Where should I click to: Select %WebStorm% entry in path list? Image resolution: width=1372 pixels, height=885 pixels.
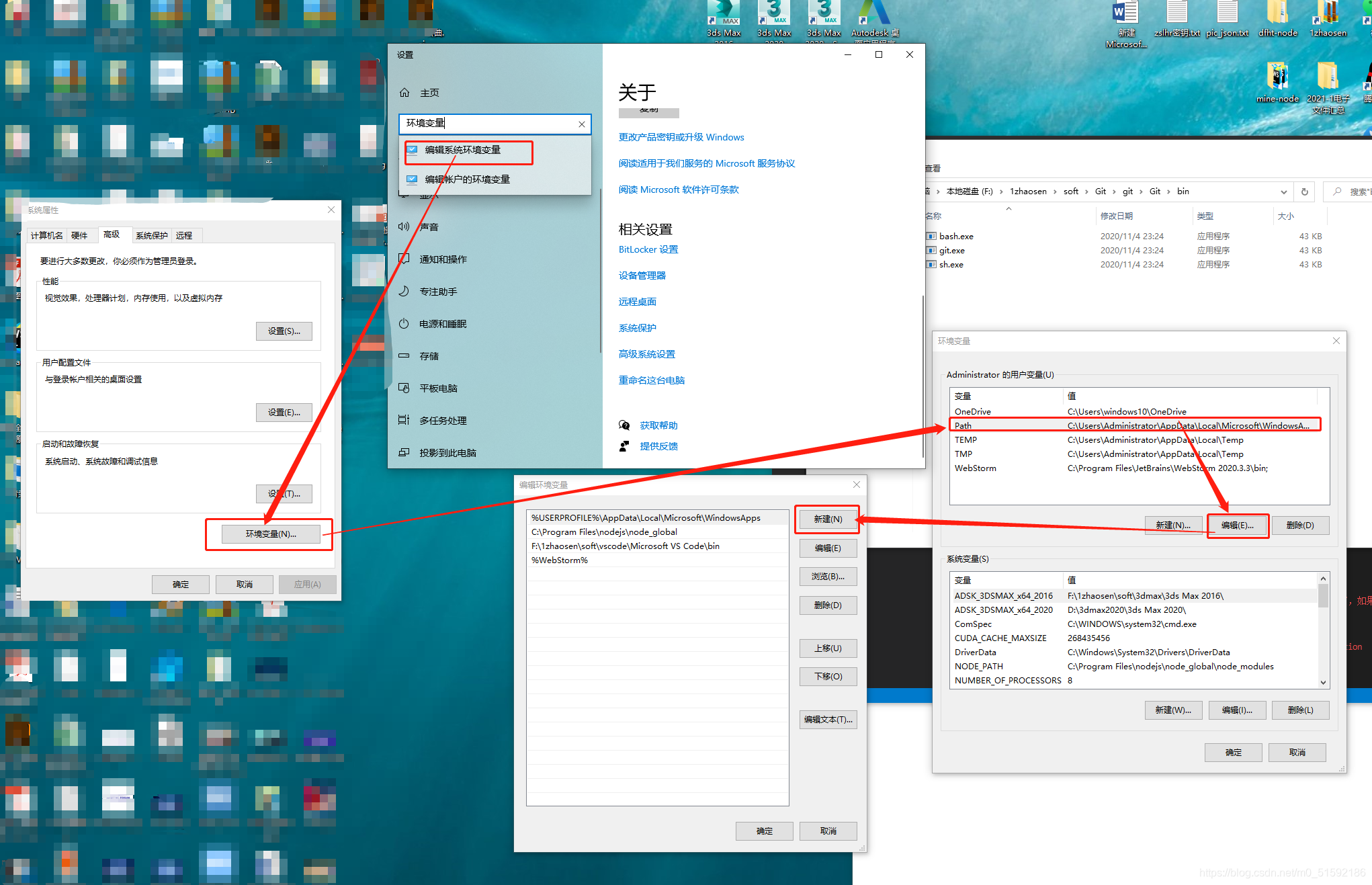click(x=560, y=560)
